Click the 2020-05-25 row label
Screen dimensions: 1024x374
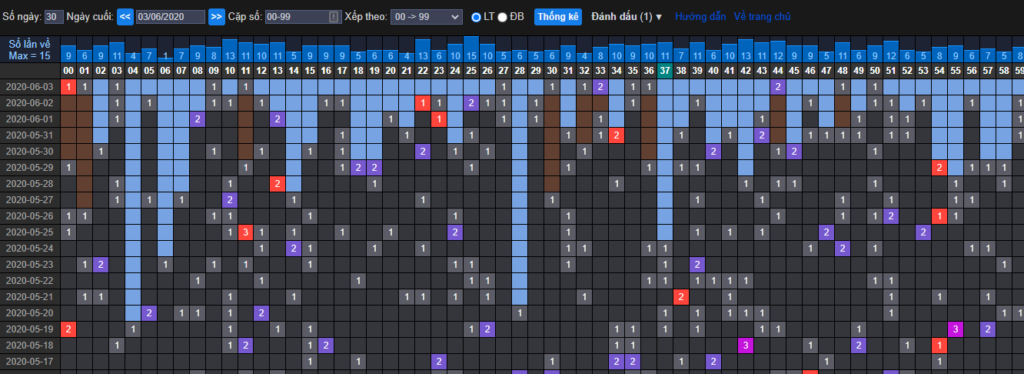[x=30, y=232]
